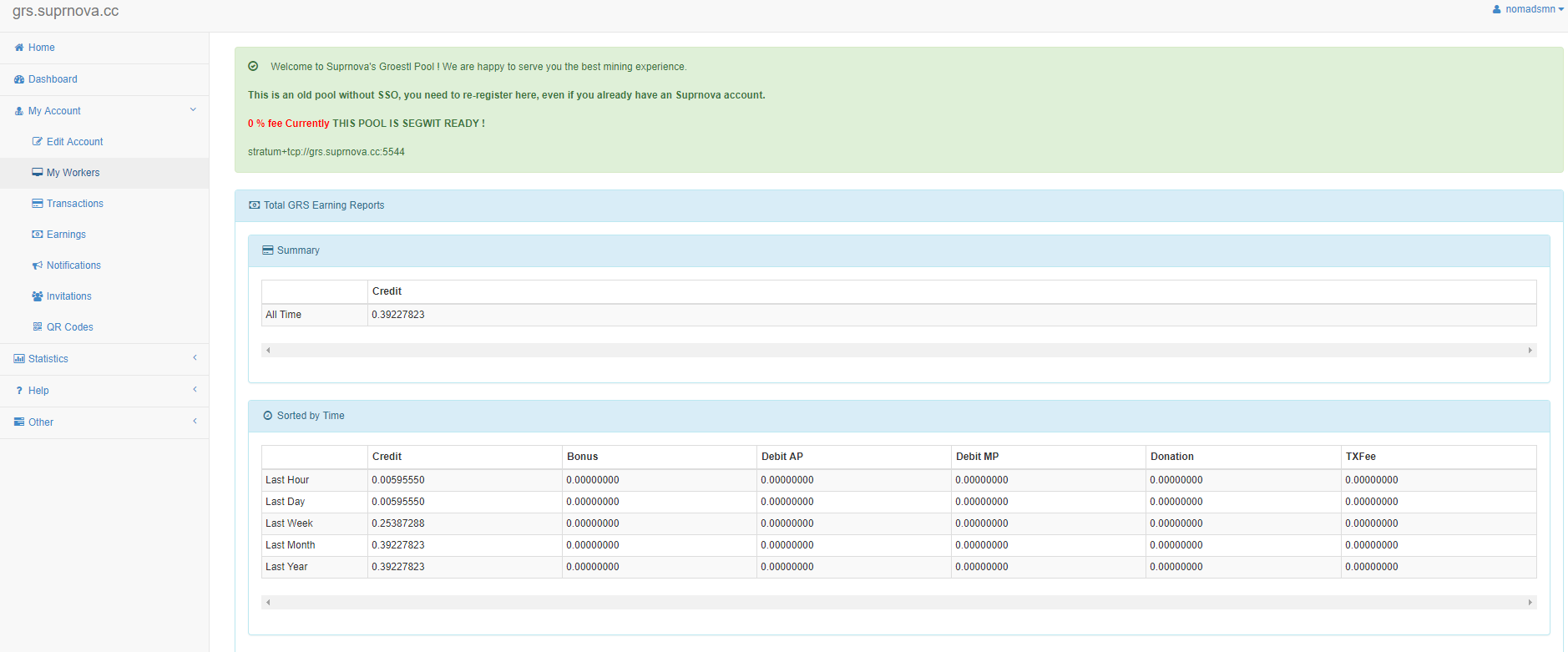Click the Summary table horizontal scrollbar track
Screen dimensions: 1568x652
898,351
